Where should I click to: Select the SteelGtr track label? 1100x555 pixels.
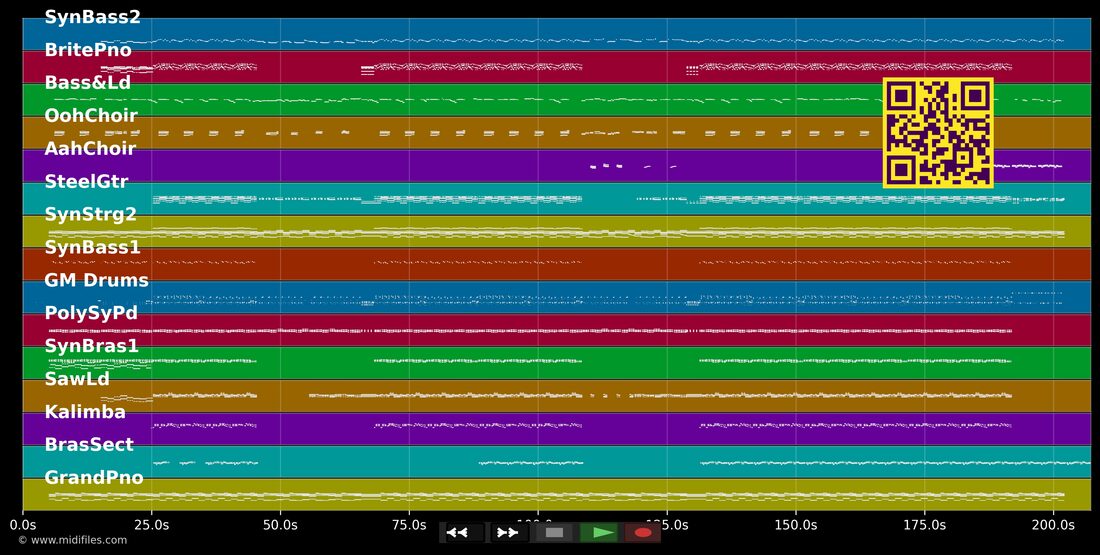click(x=86, y=182)
